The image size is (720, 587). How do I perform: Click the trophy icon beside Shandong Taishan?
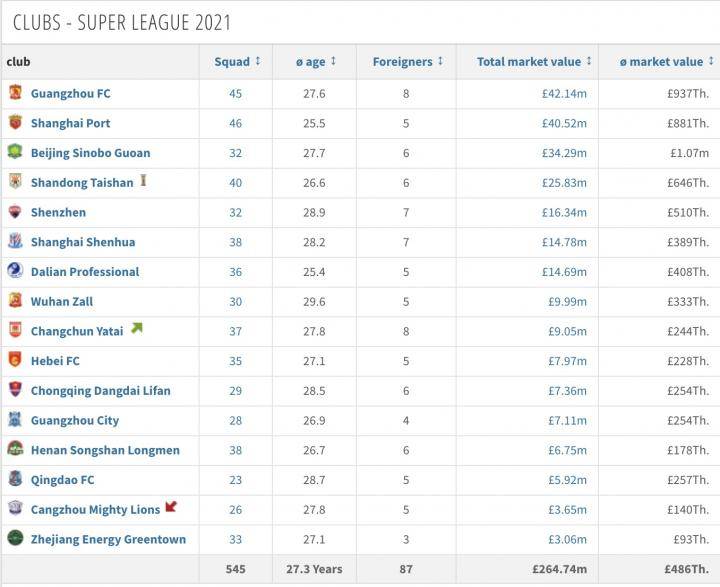[x=143, y=181]
